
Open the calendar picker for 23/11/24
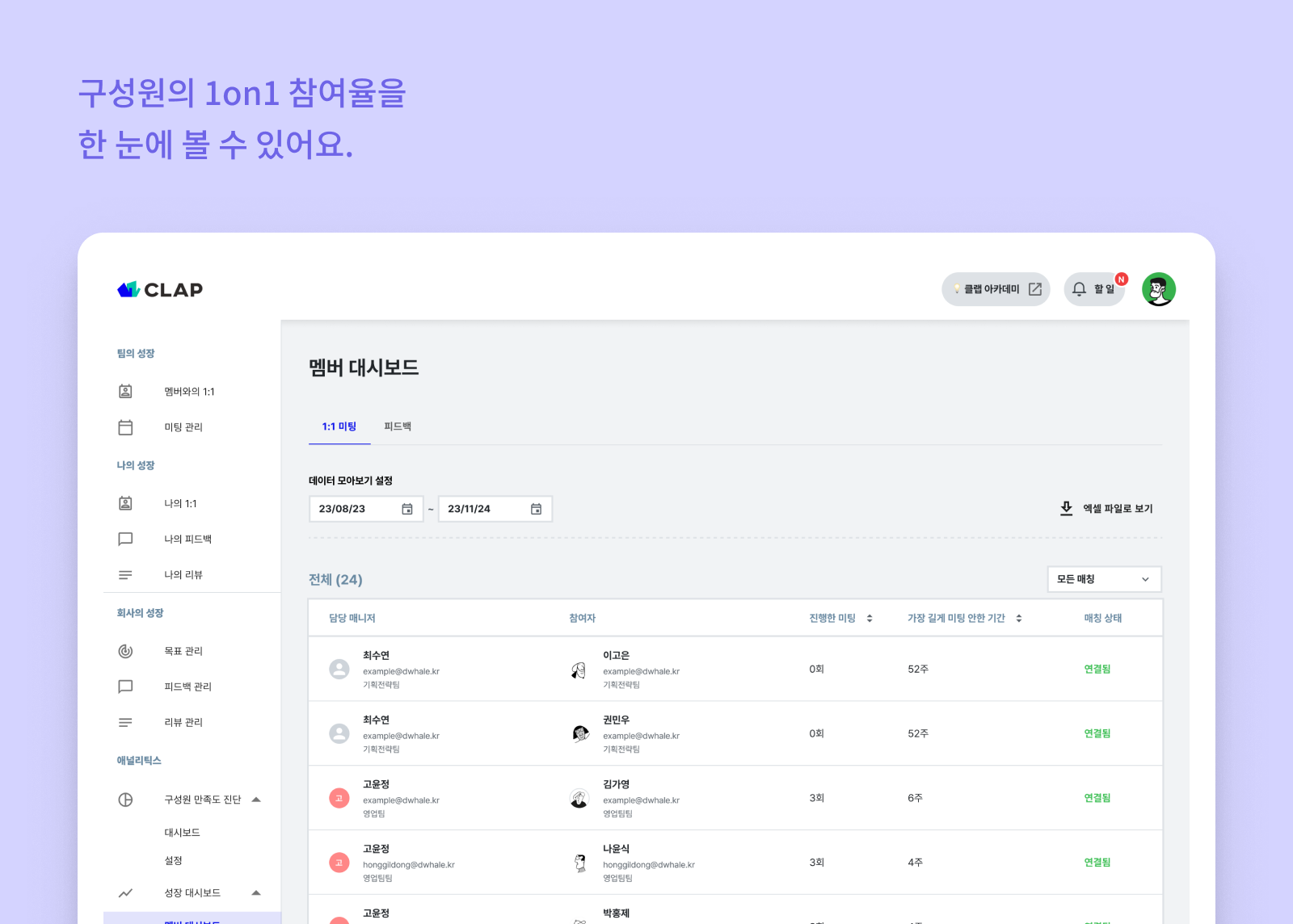point(536,508)
